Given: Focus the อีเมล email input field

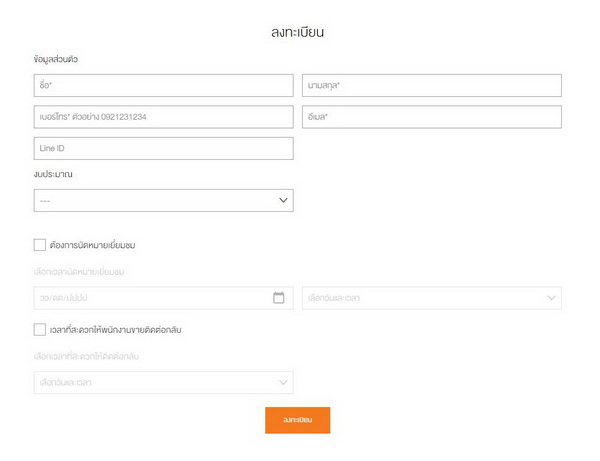Looking at the screenshot, I should [x=431, y=117].
